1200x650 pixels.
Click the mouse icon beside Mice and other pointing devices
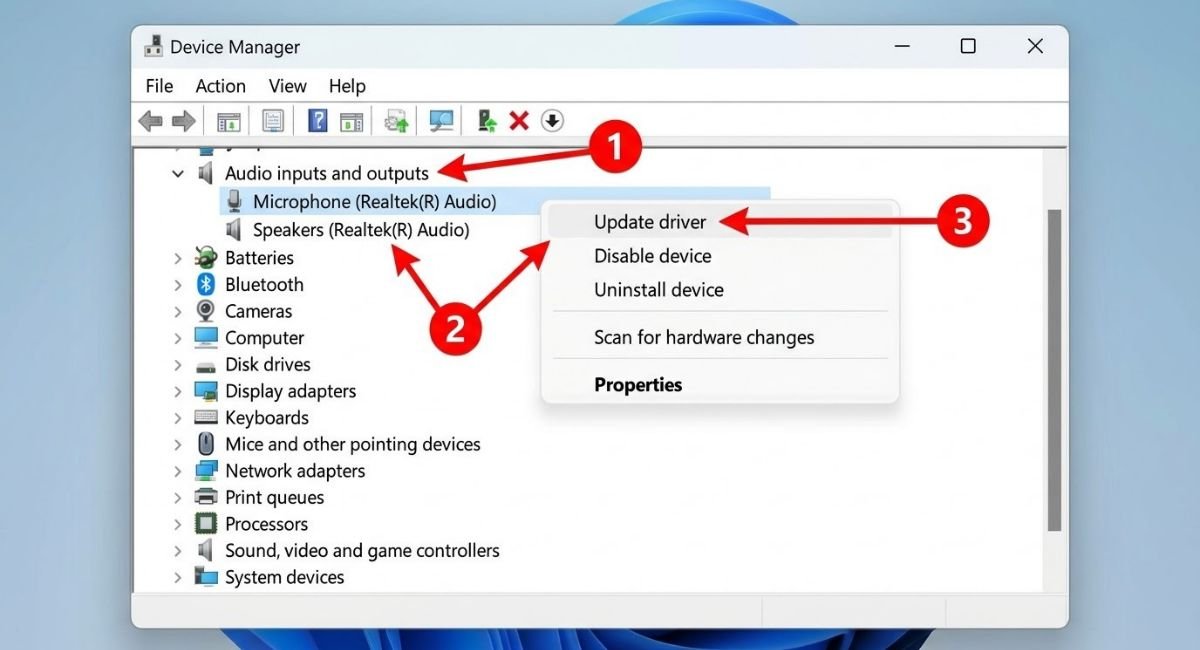(206, 444)
